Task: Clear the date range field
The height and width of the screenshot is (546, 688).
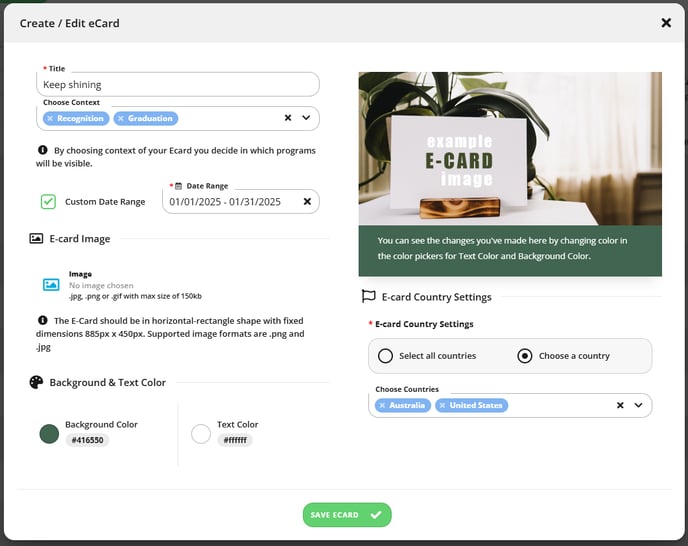Action: click(307, 201)
